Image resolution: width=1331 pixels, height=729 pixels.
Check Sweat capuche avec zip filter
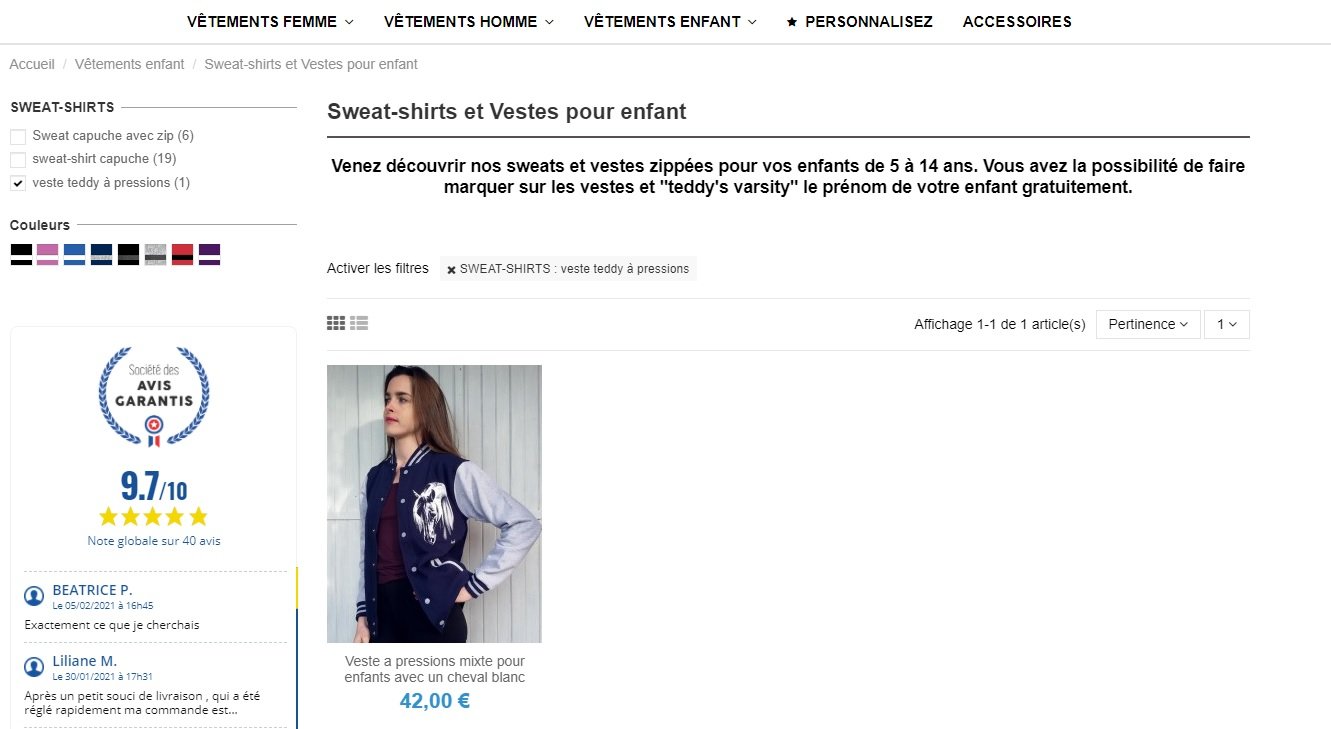click(18, 137)
